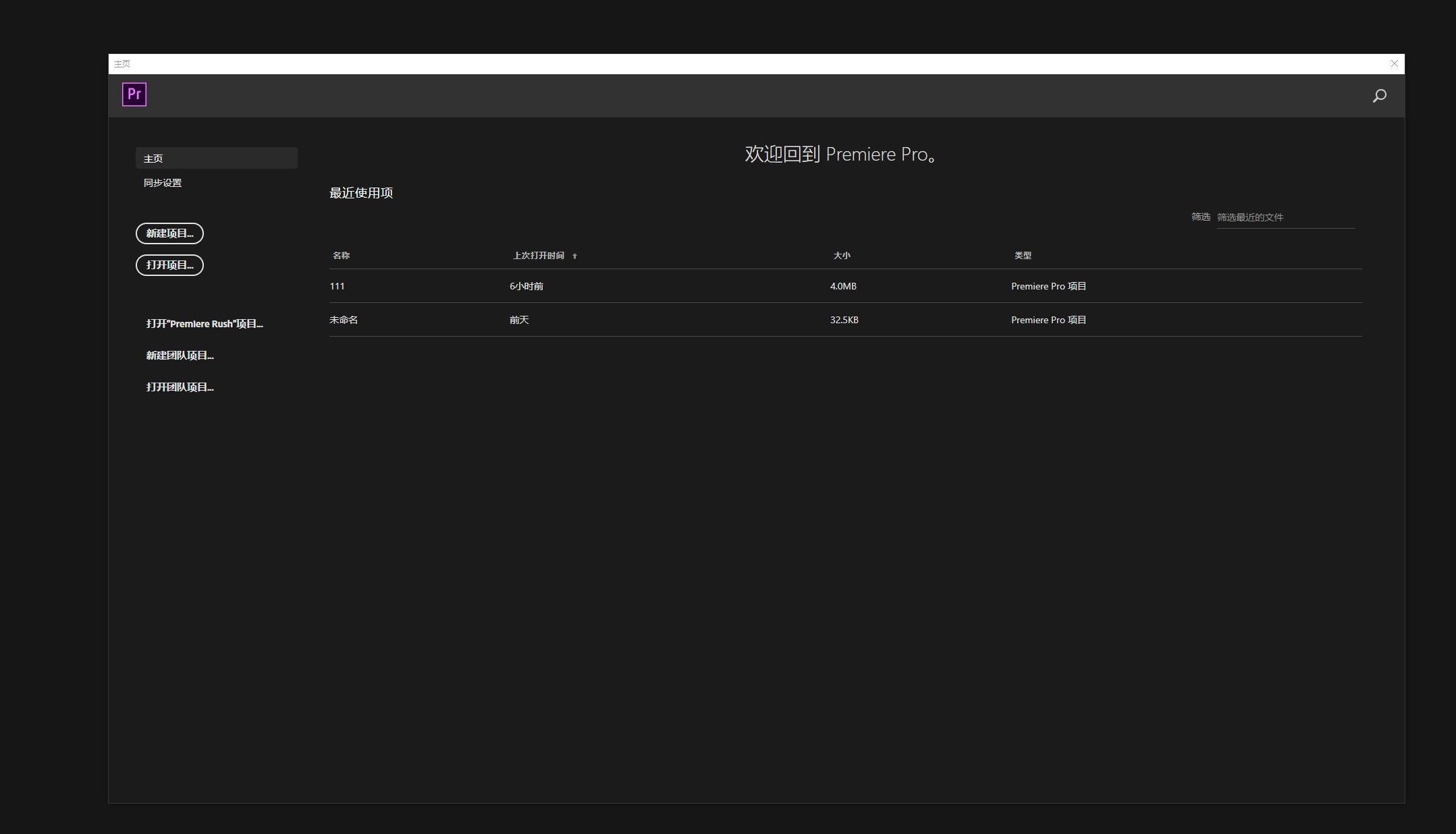Image resolution: width=1456 pixels, height=834 pixels.
Task: Sort the list by the 上次打开时间 column header
Action: (538, 256)
